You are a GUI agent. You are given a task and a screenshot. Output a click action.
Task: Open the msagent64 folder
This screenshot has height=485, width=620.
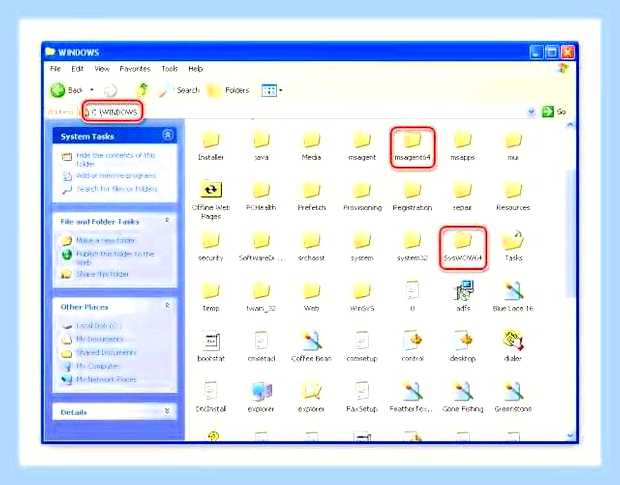tap(412, 147)
